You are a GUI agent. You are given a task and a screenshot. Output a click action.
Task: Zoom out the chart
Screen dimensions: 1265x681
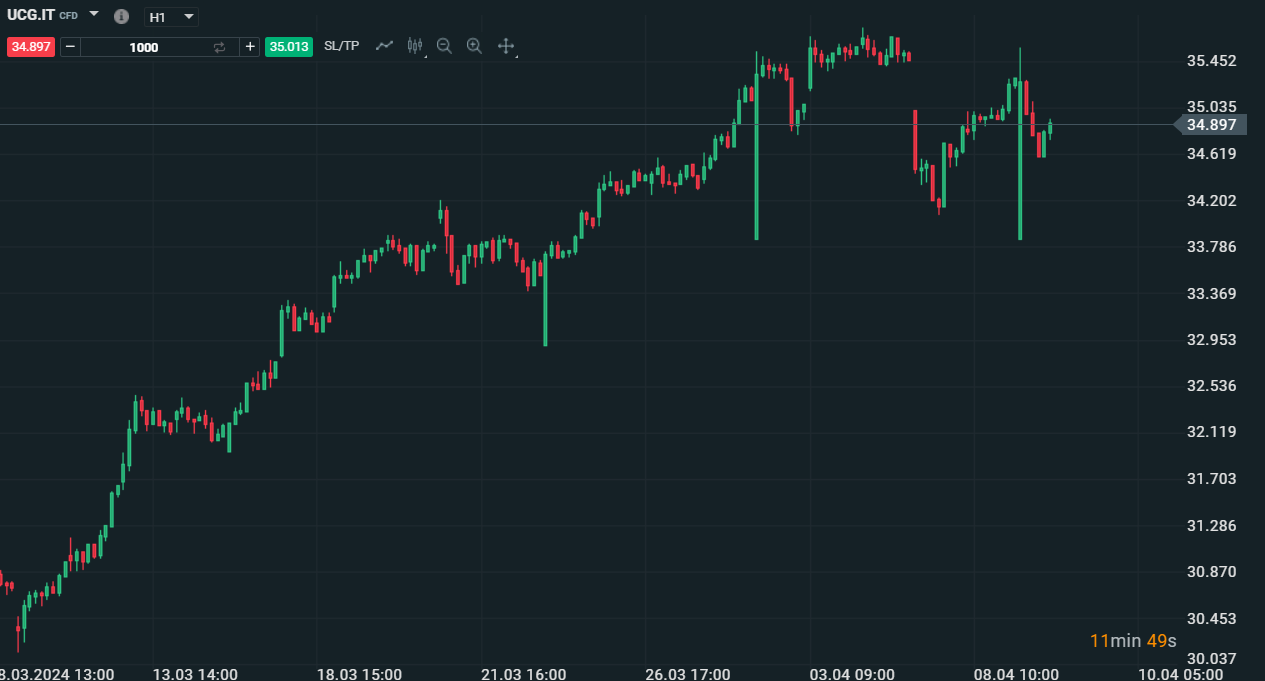(444, 46)
